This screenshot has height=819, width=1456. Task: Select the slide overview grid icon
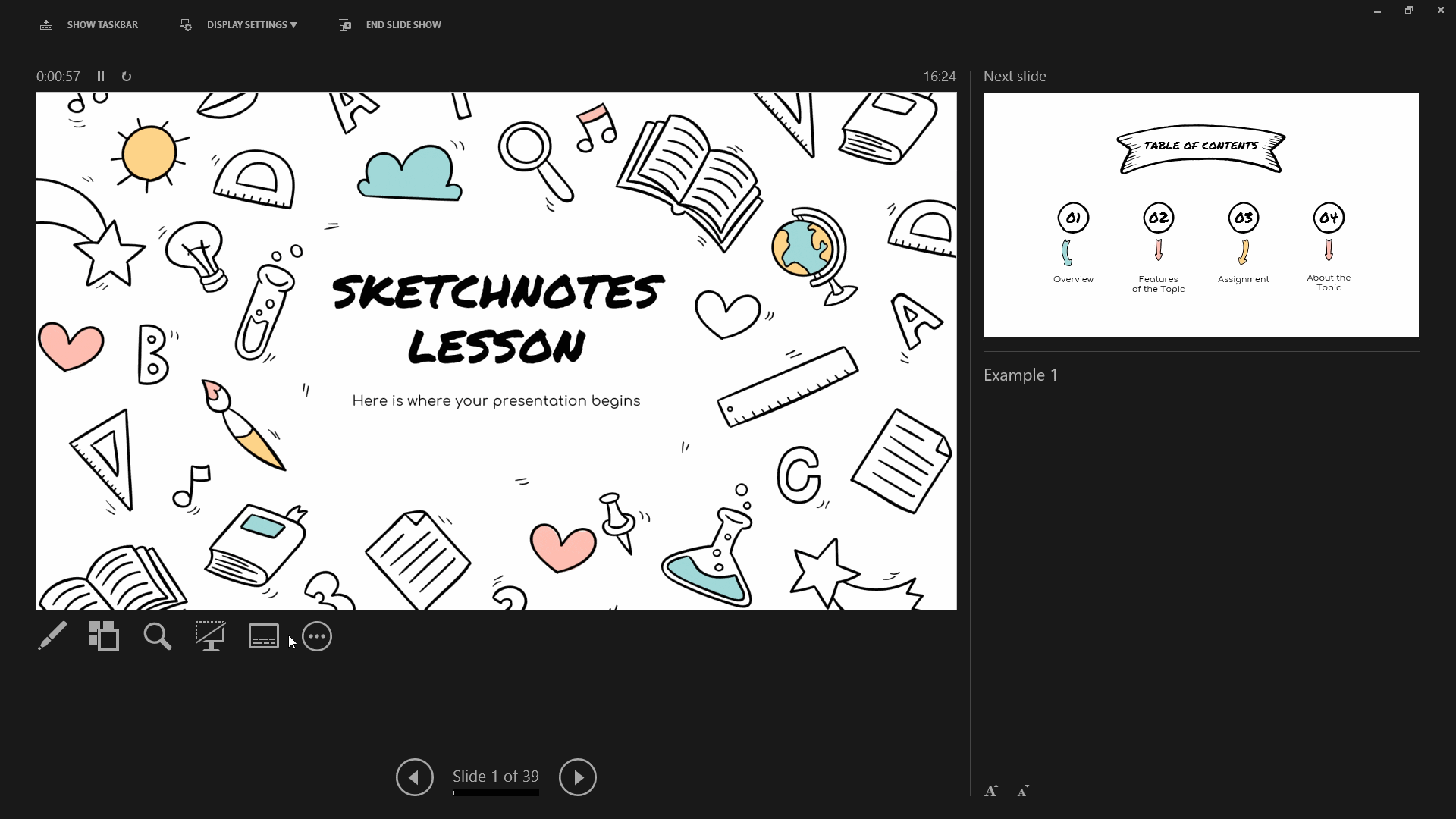[105, 637]
